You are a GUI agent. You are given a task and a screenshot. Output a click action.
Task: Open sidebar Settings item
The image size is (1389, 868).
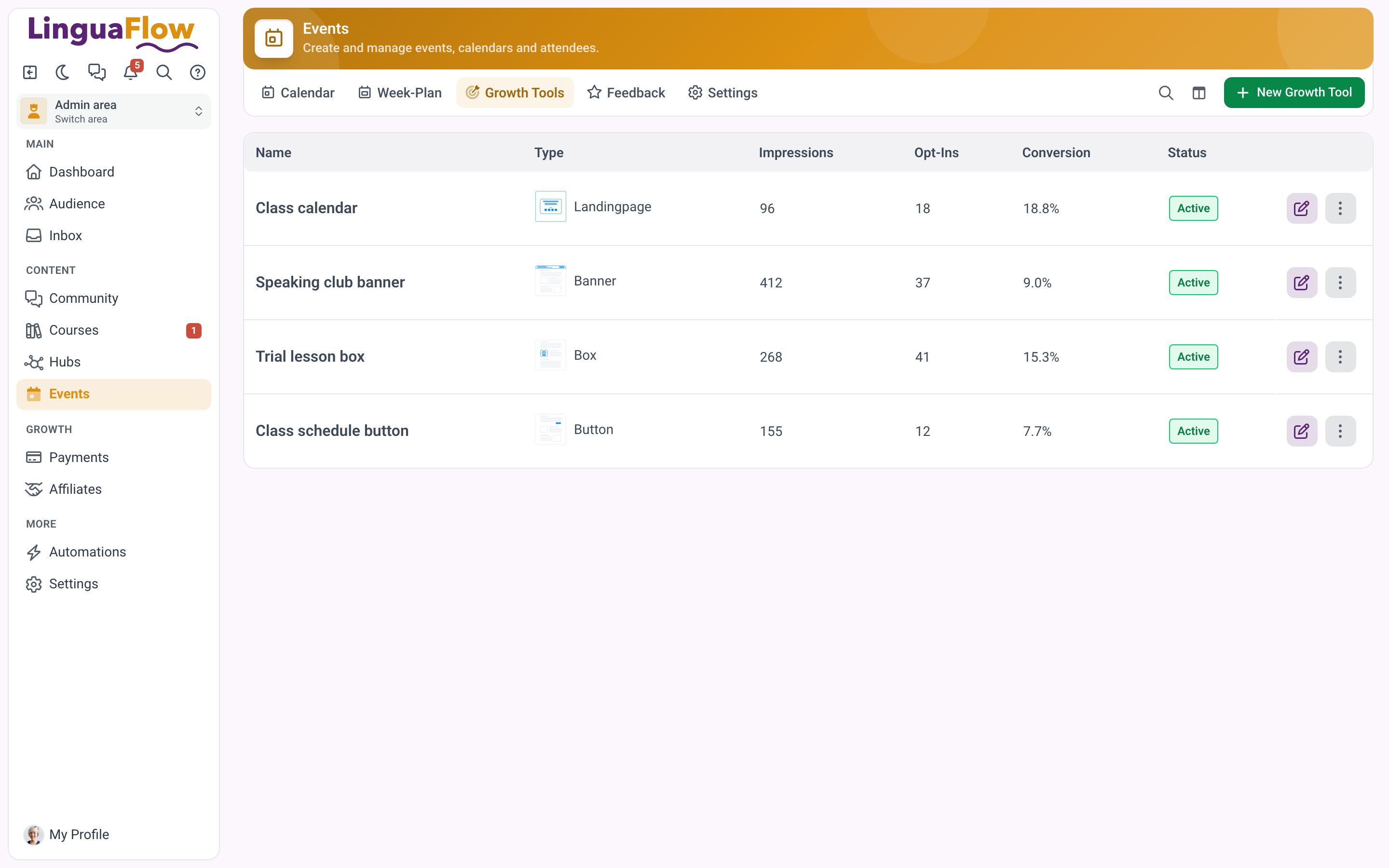114,584
